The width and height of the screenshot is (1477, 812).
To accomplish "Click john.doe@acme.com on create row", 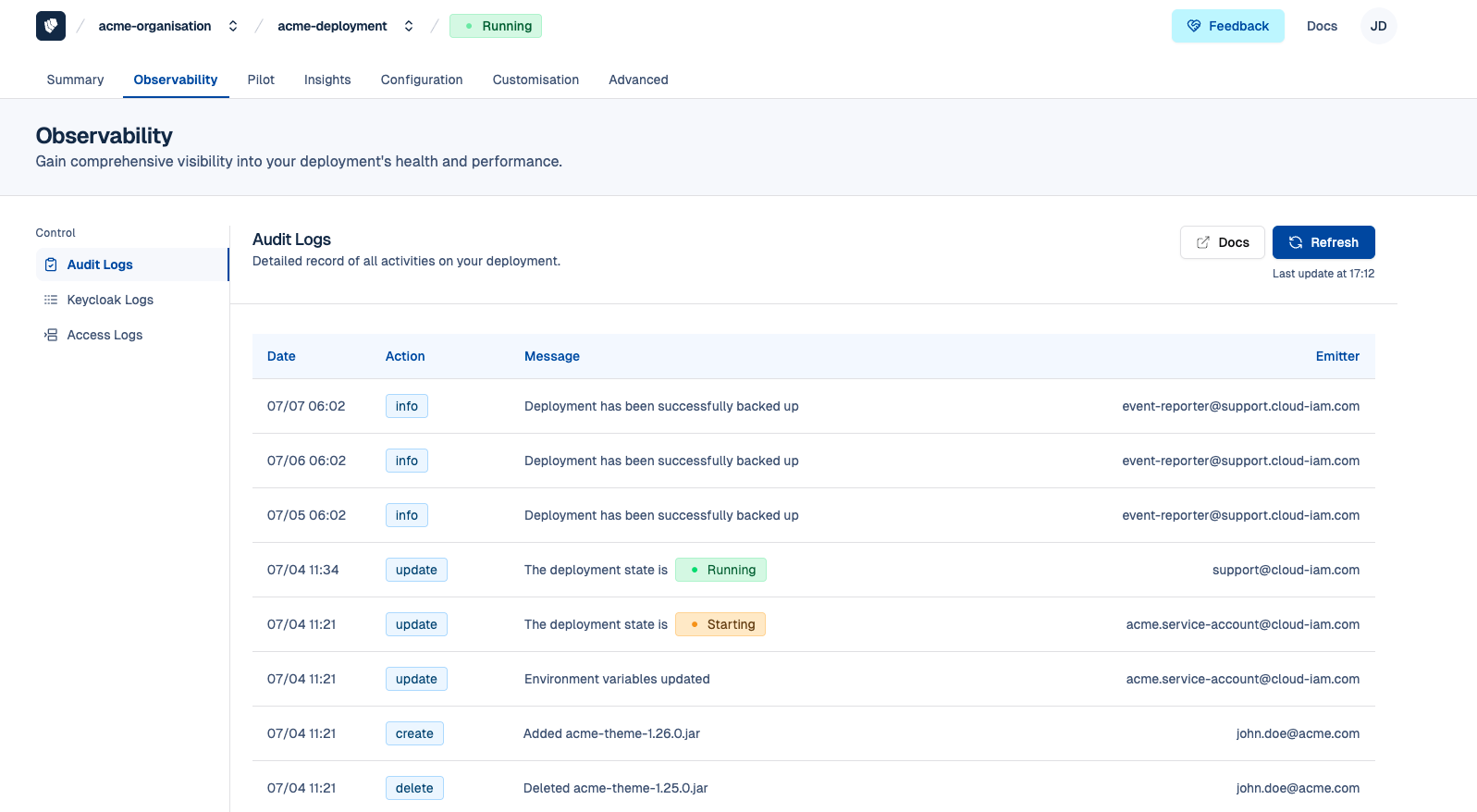I will pyautogui.click(x=1298, y=733).
